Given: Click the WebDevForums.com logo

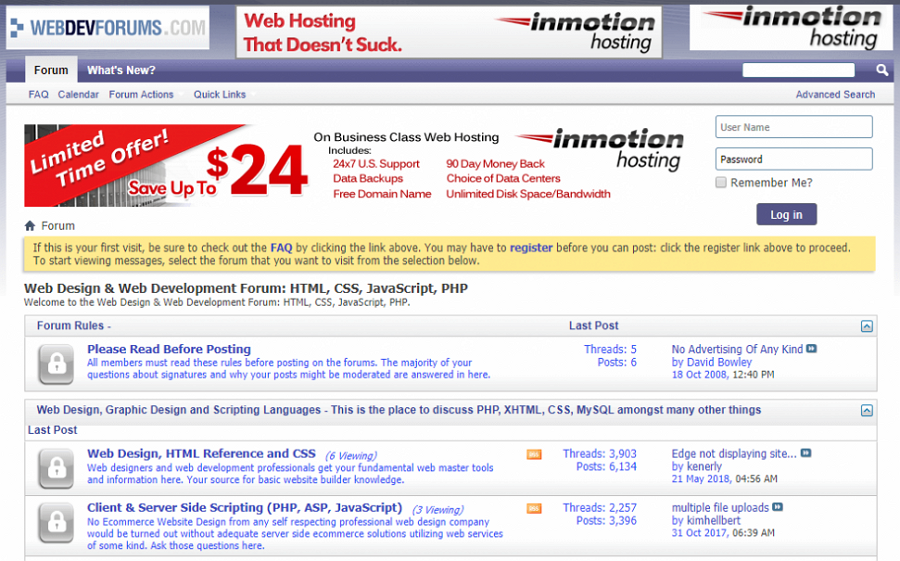Looking at the screenshot, I should point(108,28).
